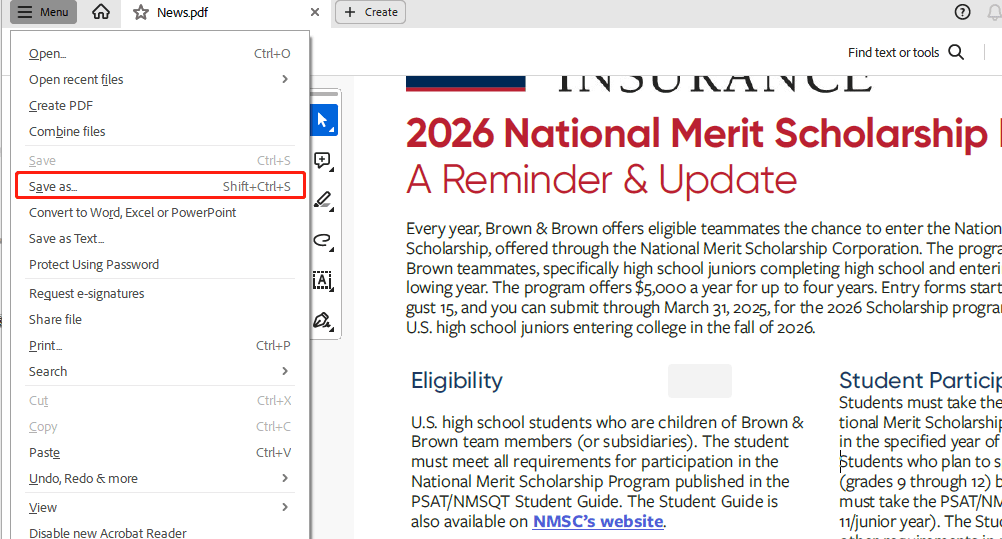Choose Save as... menu item
The width and height of the screenshot is (1002, 539).
(x=159, y=186)
